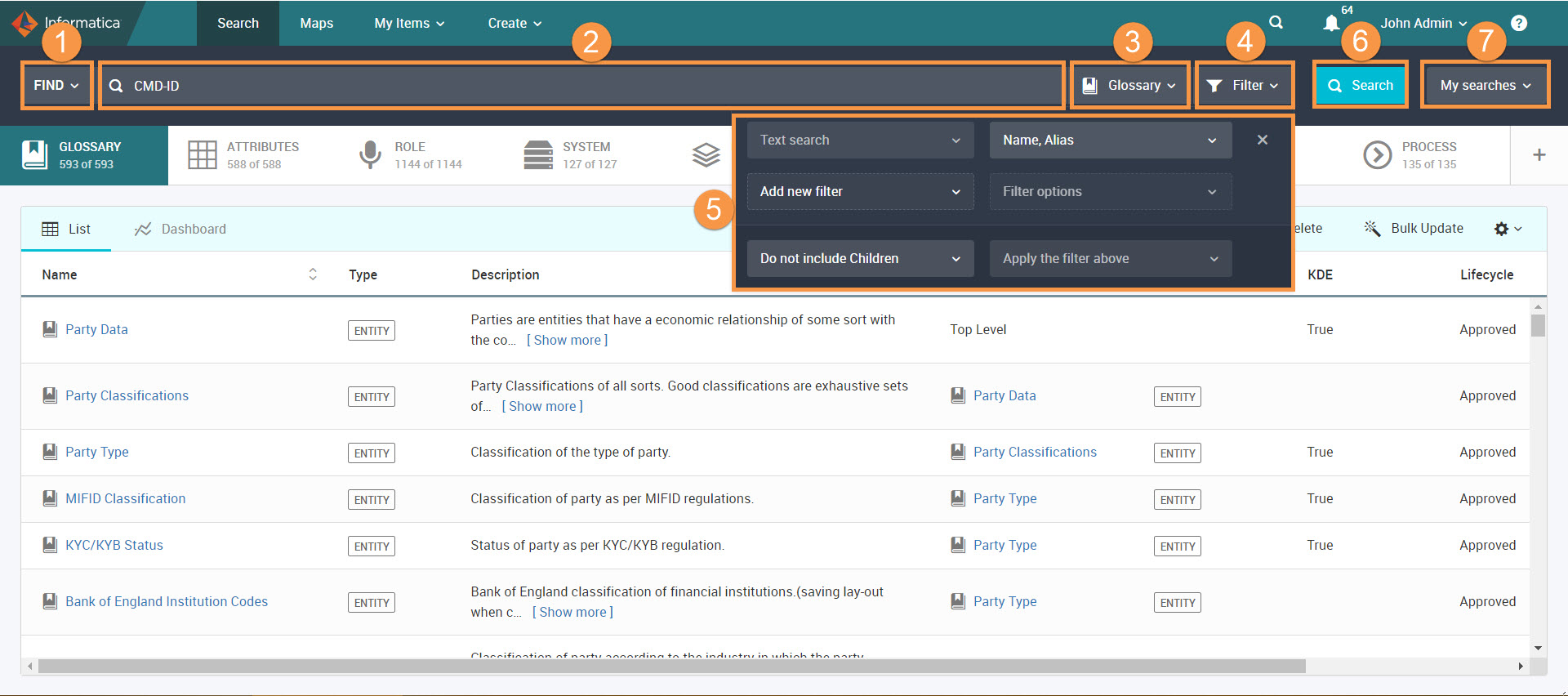Open the Process facet tab
Screen dimensions: 1568x696
[1410, 155]
